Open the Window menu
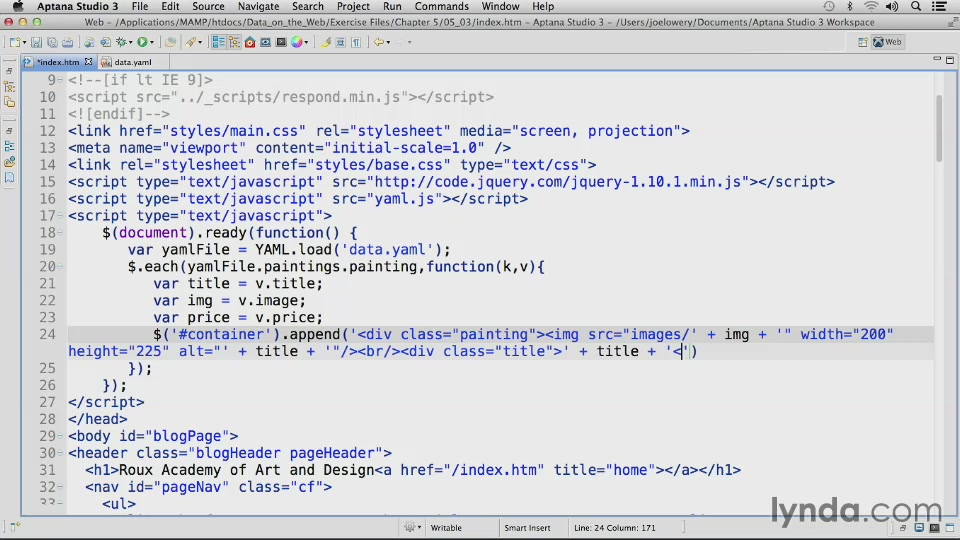The height and width of the screenshot is (540, 960). click(x=500, y=7)
